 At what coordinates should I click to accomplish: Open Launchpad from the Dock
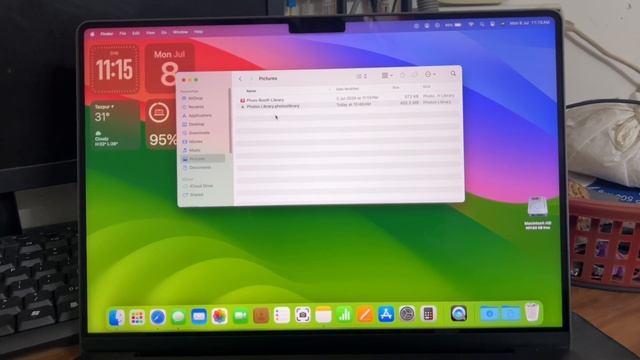(137, 317)
